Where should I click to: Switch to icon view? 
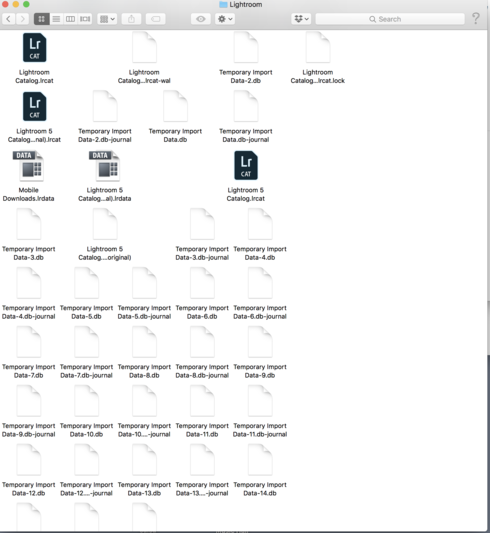(x=42, y=19)
